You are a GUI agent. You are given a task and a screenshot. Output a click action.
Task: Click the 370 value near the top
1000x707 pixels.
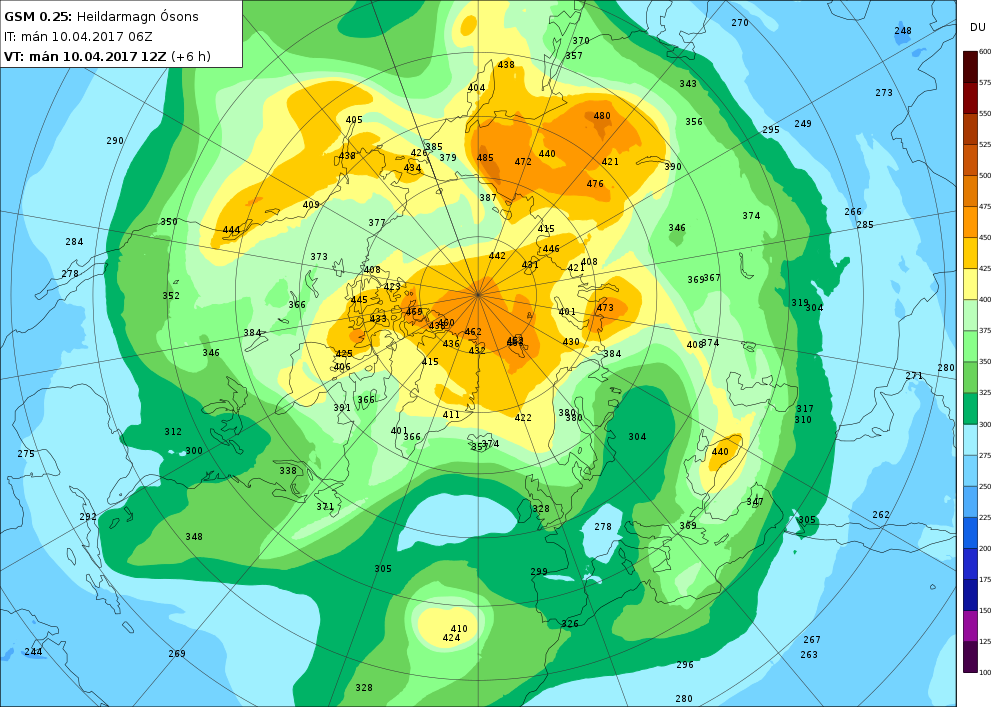pyautogui.click(x=581, y=41)
